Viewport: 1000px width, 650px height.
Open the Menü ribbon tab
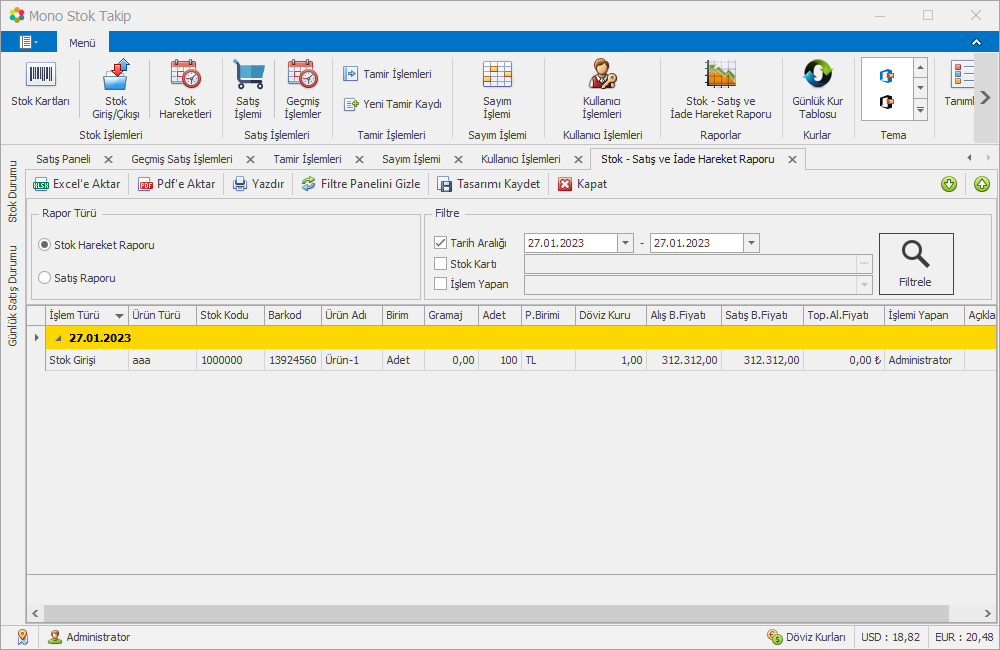tap(82, 43)
